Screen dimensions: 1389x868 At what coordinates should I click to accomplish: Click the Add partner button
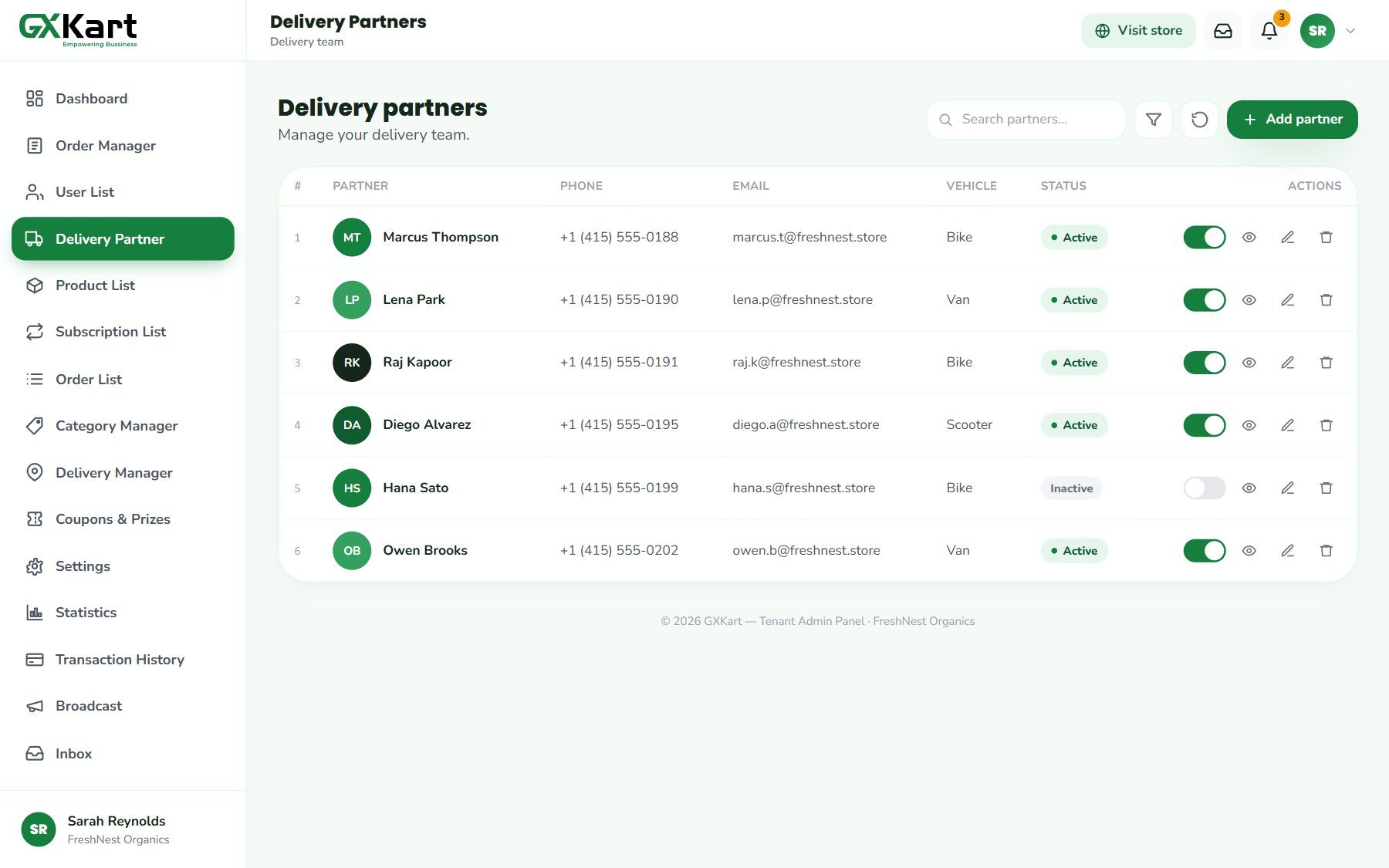[1293, 120]
